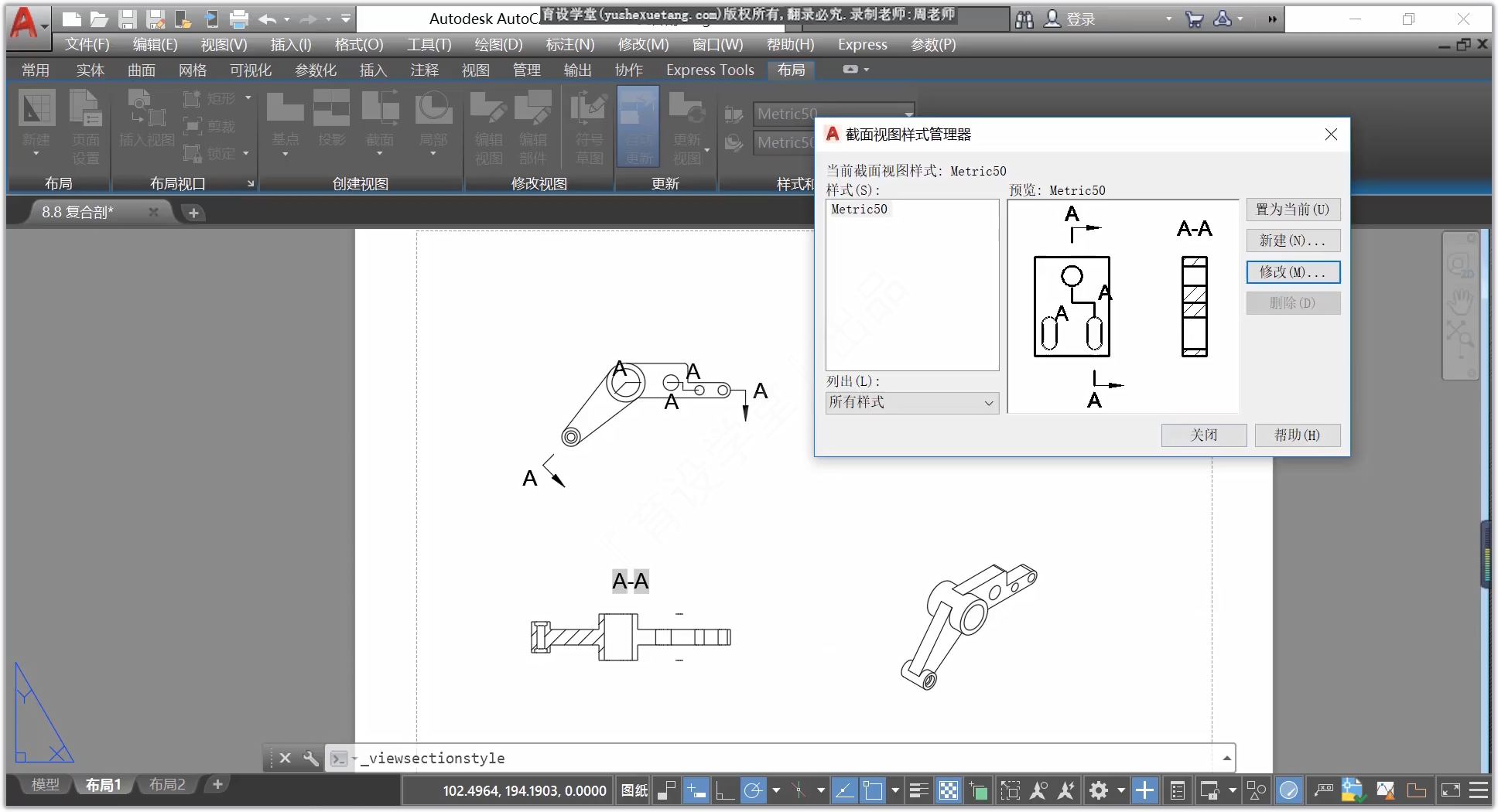This screenshot has width=1498, height=812.
Task: Switch to the 模型 layout tab
Action: pos(45,784)
